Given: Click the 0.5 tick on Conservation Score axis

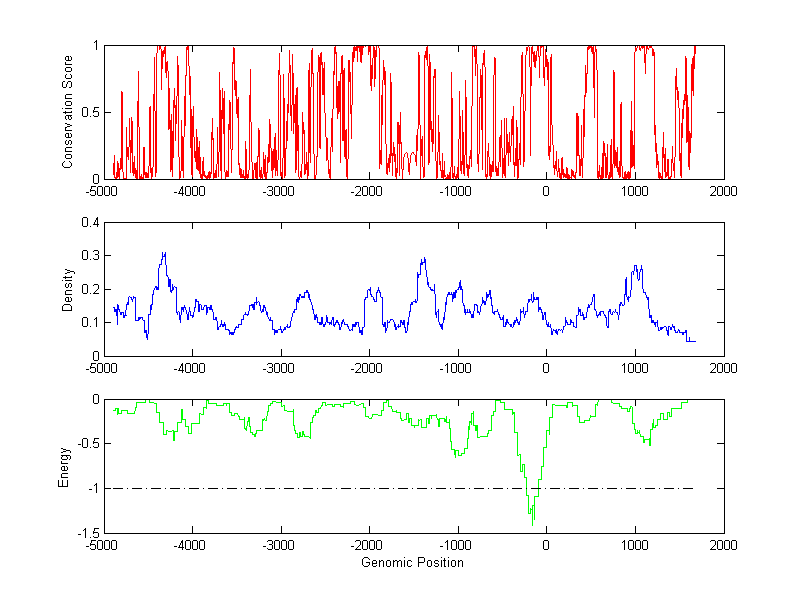Looking at the screenshot, I should pyautogui.click(x=88, y=112).
